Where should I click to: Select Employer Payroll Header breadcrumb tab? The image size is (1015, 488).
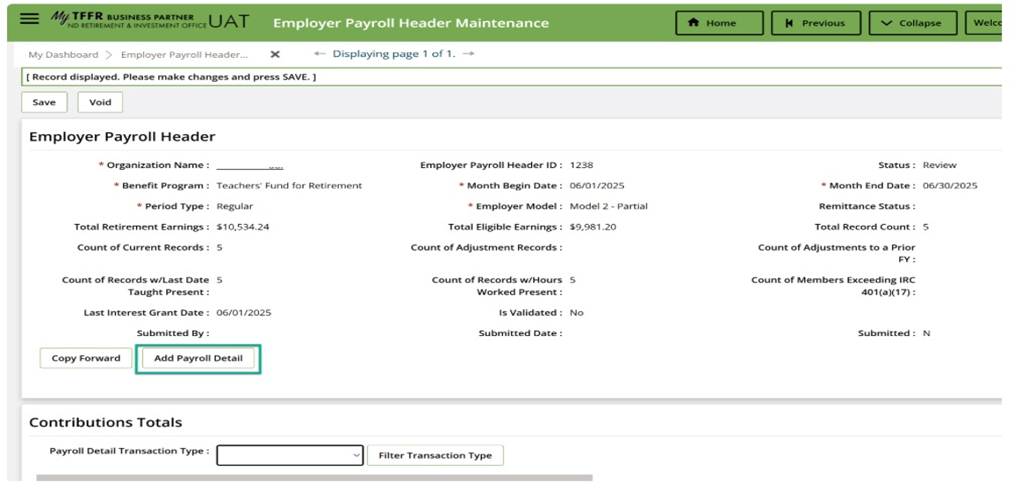coord(198,55)
